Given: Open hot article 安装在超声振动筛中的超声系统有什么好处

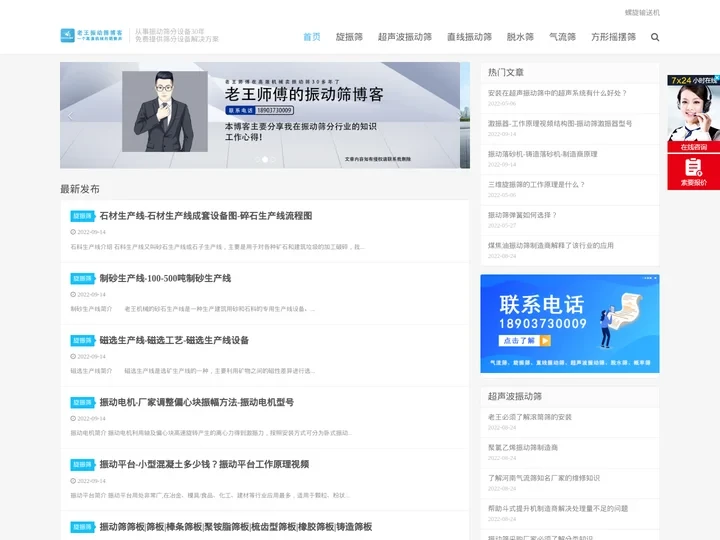Looking at the screenshot, I should click(557, 93).
